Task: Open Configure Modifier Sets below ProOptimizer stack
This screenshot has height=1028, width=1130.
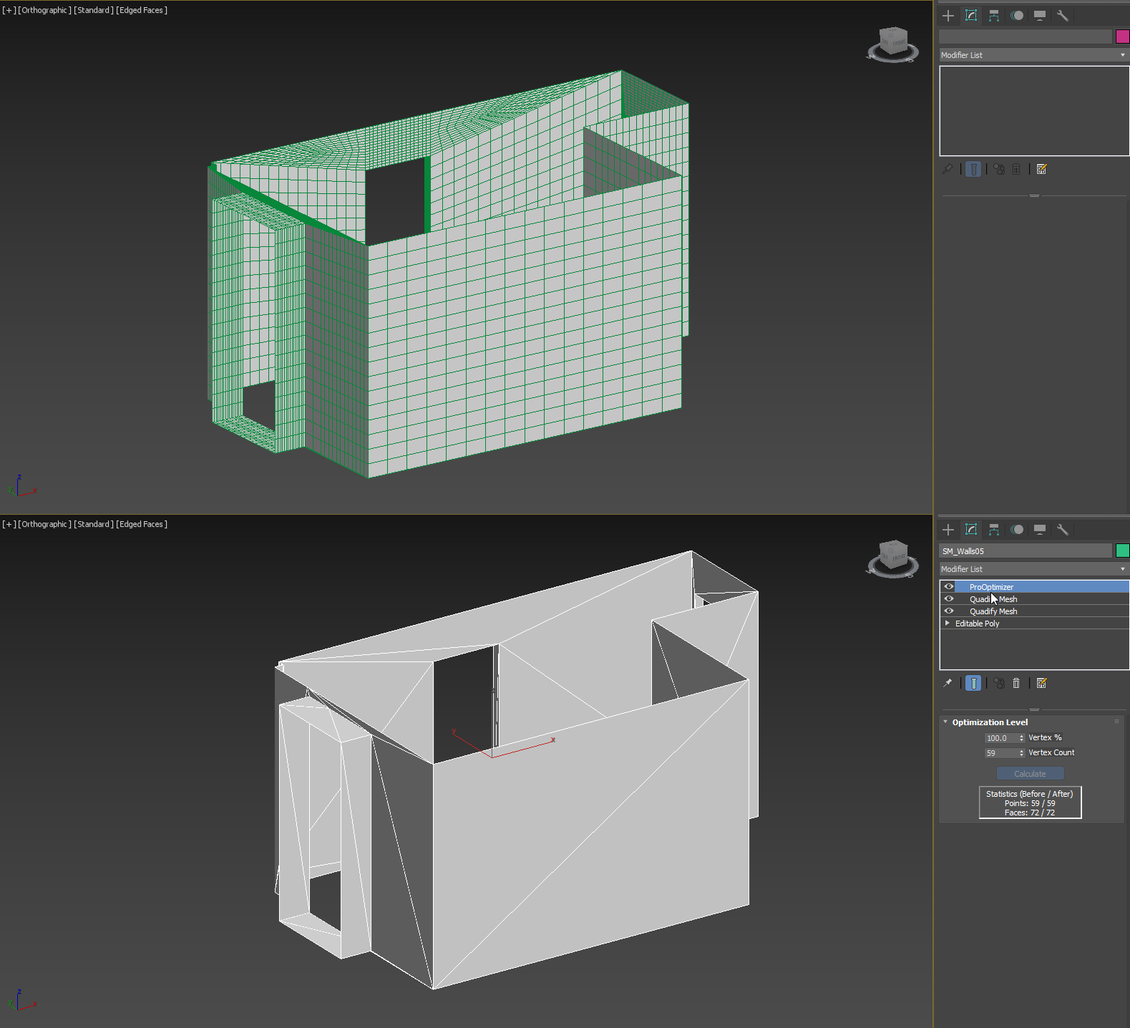Action: (1041, 683)
